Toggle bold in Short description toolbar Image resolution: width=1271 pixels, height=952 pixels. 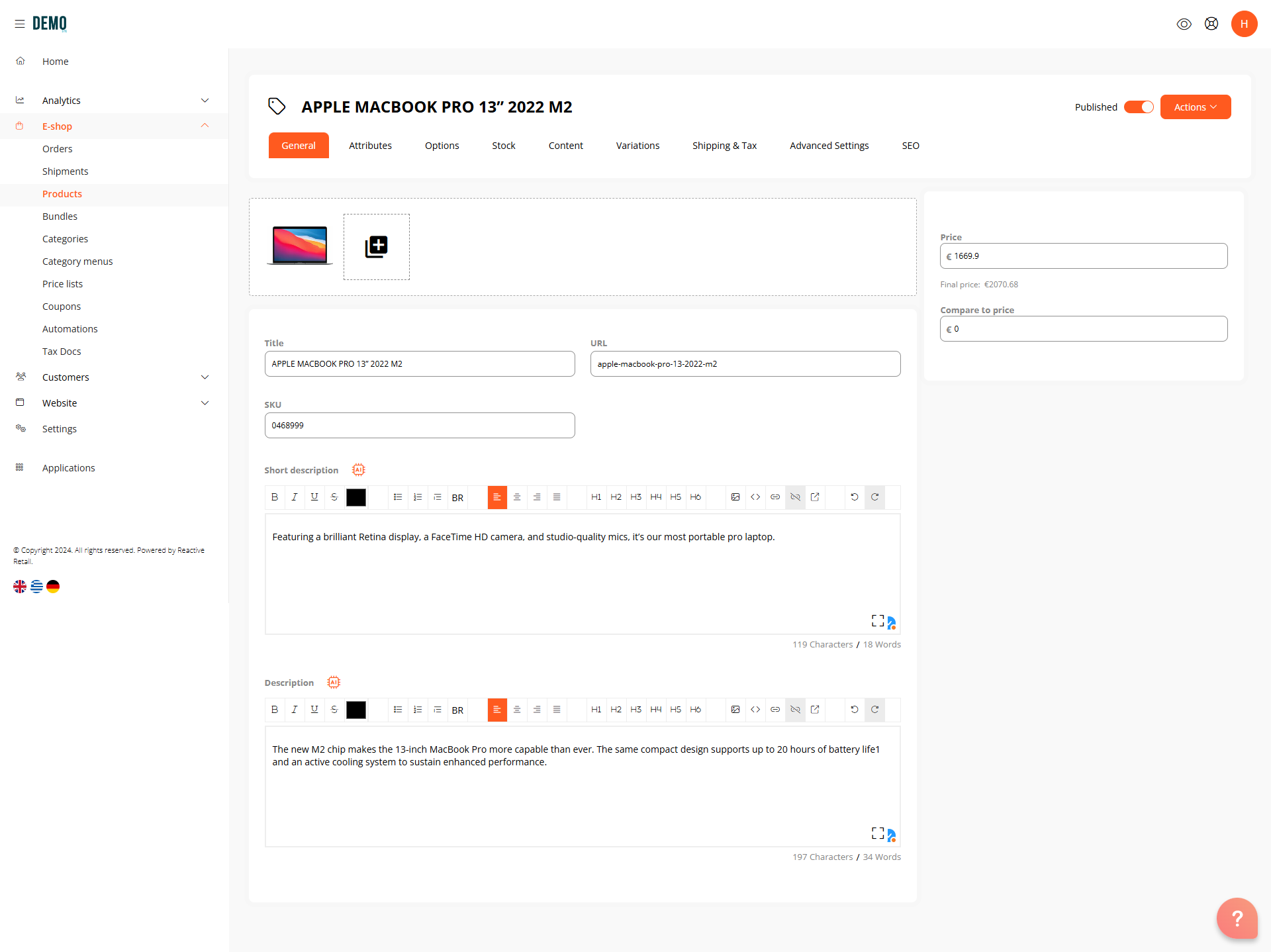(275, 497)
